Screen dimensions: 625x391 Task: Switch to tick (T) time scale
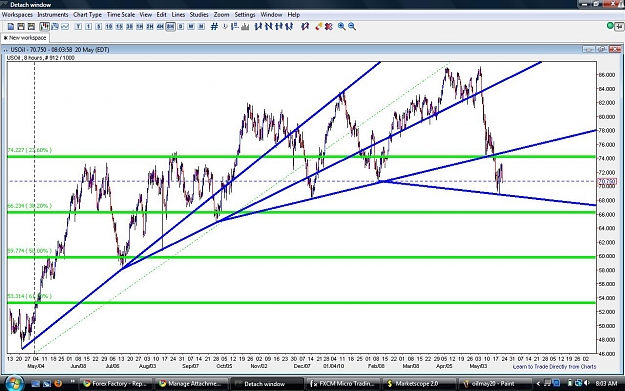[78, 27]
